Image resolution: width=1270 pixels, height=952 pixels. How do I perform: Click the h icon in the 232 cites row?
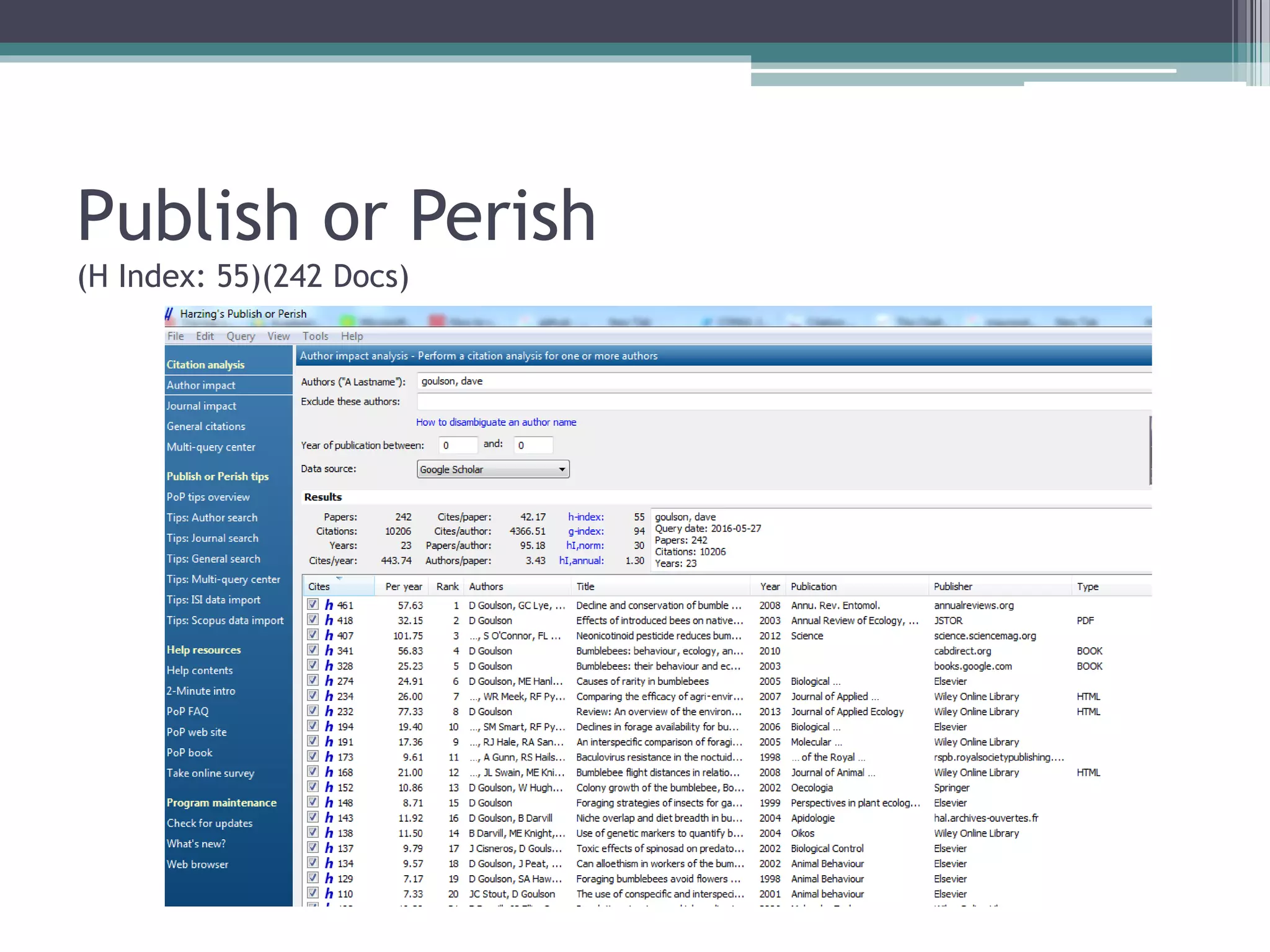click(329, 712)
